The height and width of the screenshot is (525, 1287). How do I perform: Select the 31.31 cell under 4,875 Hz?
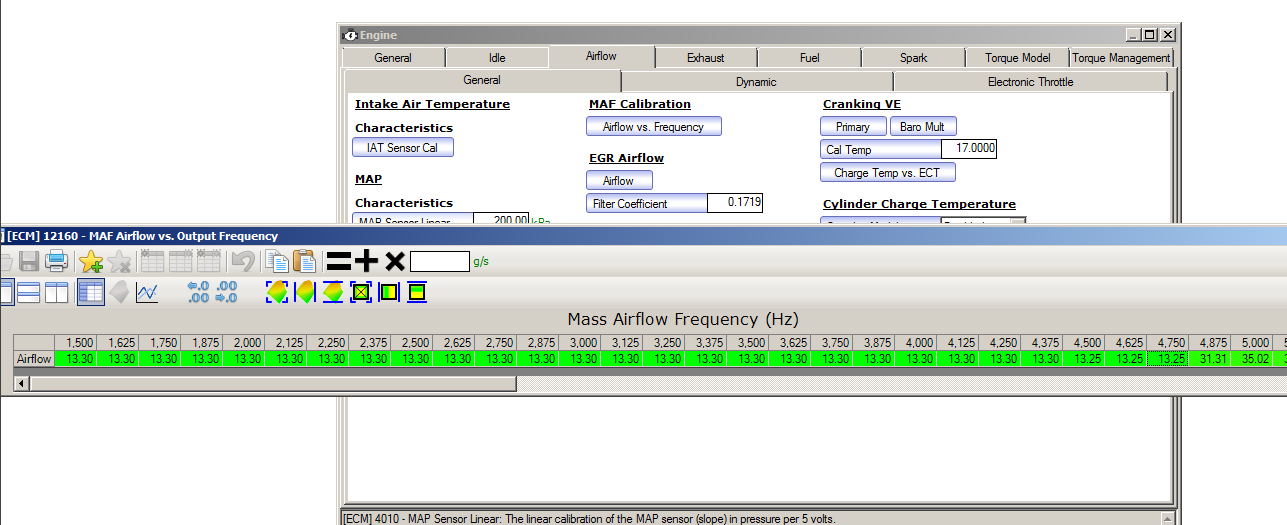click(1211, 358)
